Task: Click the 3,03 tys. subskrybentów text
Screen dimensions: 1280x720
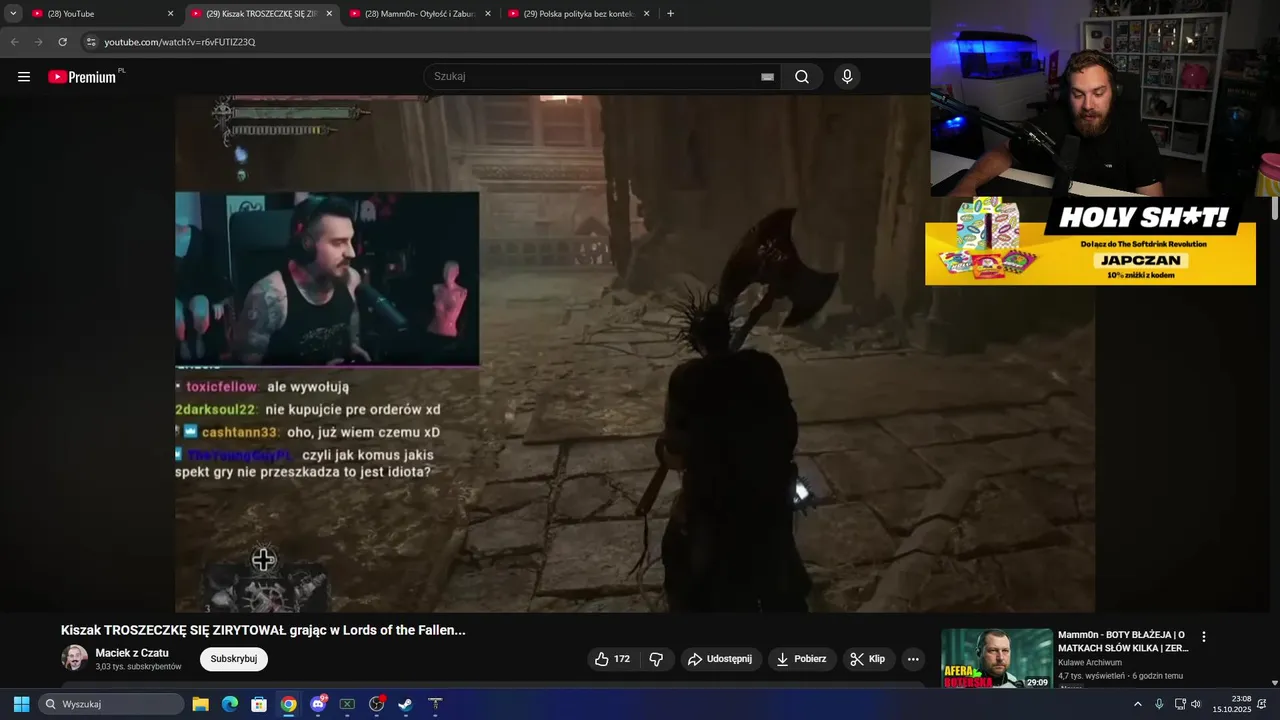Action: click(x=138, y=667)
